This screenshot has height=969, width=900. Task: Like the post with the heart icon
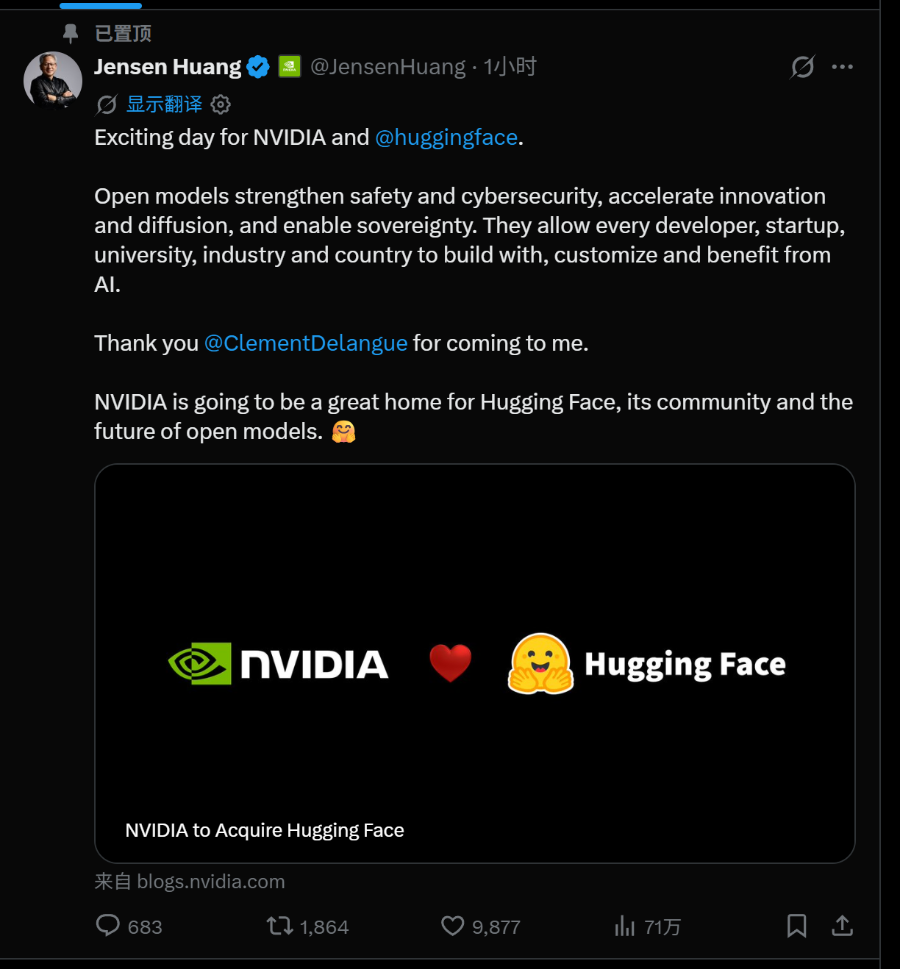tap(452, 925)
